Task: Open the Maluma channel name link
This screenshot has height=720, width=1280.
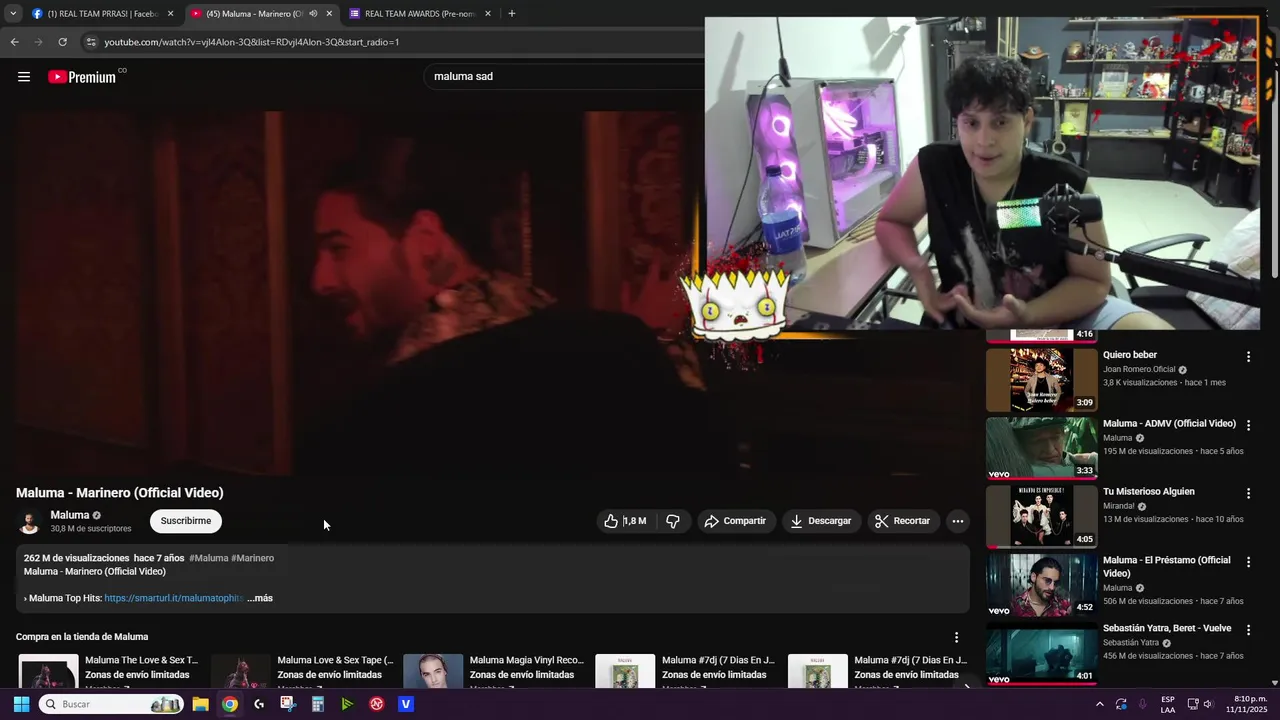Action: point(70,515)
